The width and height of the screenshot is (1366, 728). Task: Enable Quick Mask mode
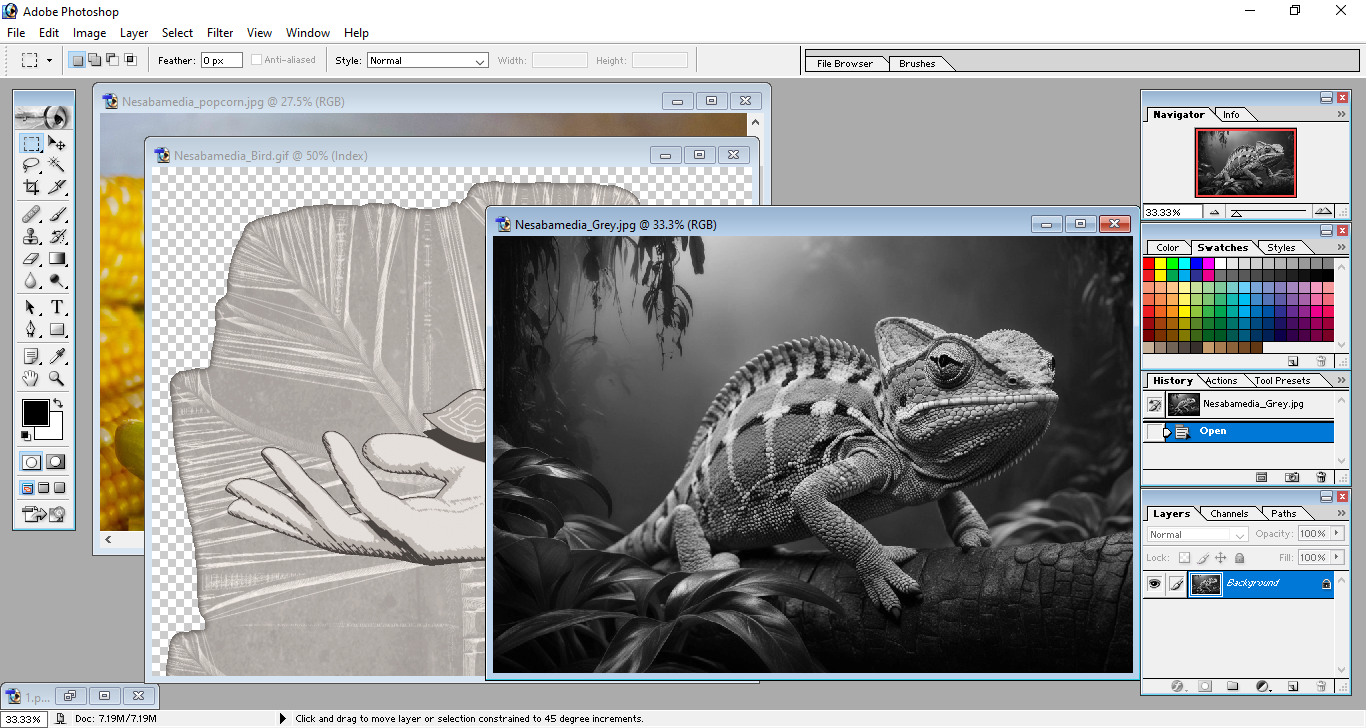(56, 462)
